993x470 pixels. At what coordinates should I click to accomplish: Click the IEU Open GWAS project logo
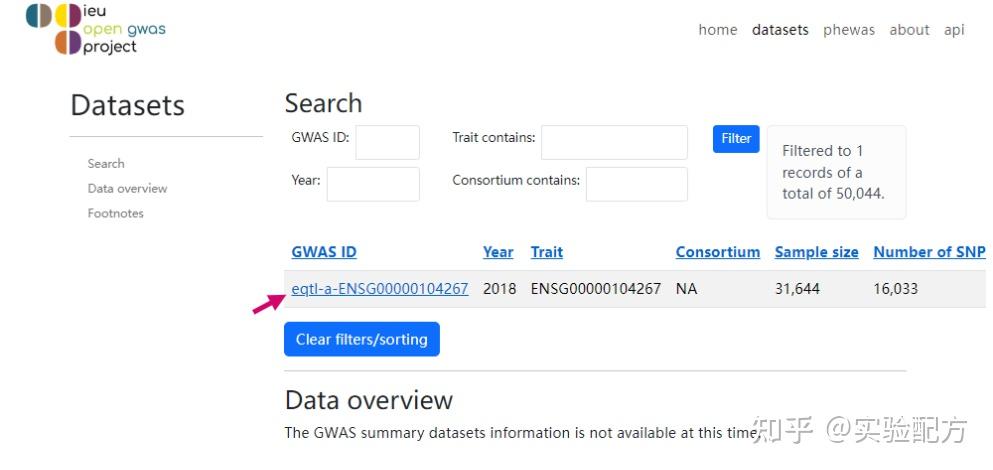[95, 28]
